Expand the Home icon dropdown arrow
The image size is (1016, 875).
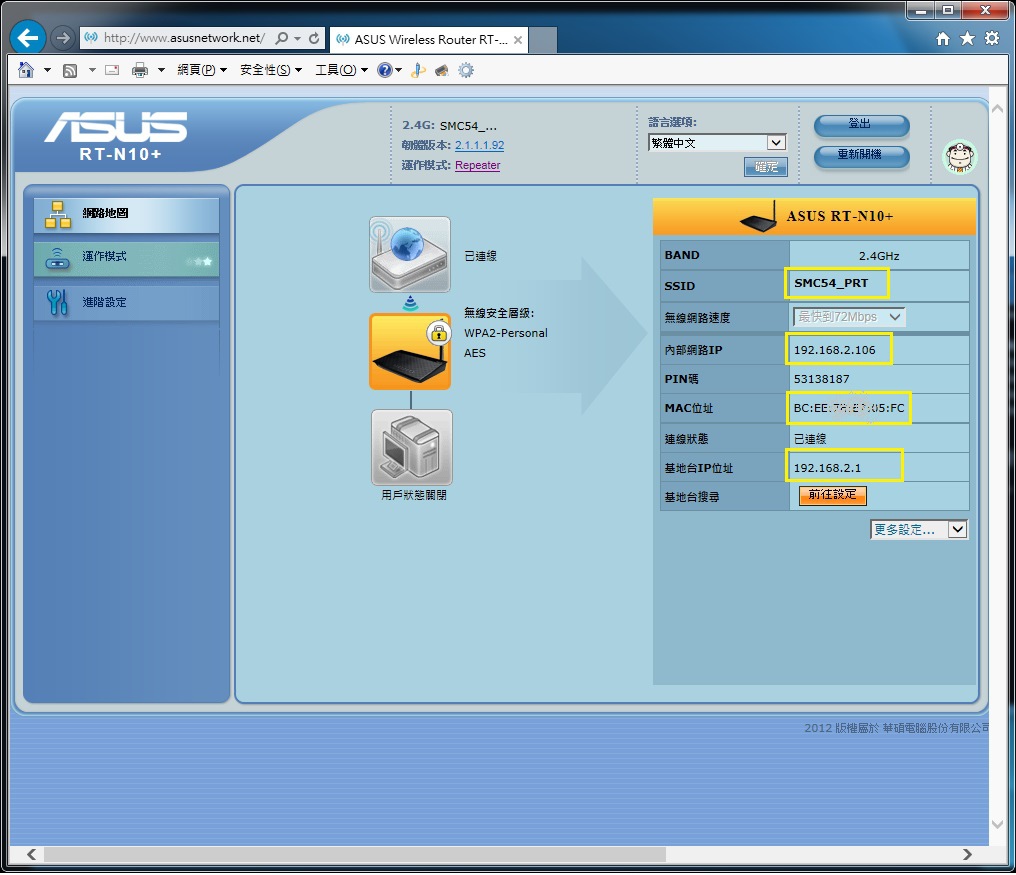47,70
